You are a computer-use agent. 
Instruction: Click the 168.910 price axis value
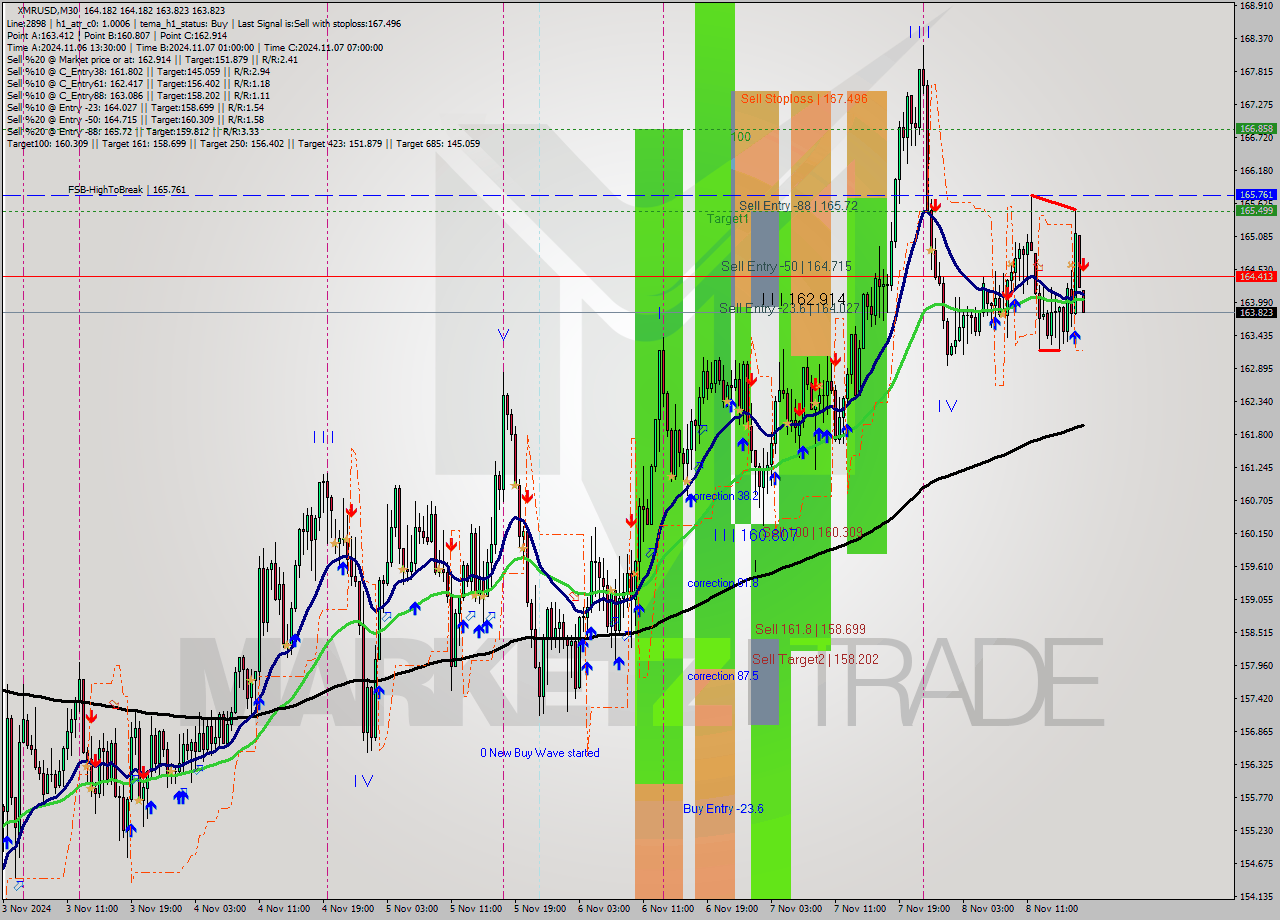1256,6
